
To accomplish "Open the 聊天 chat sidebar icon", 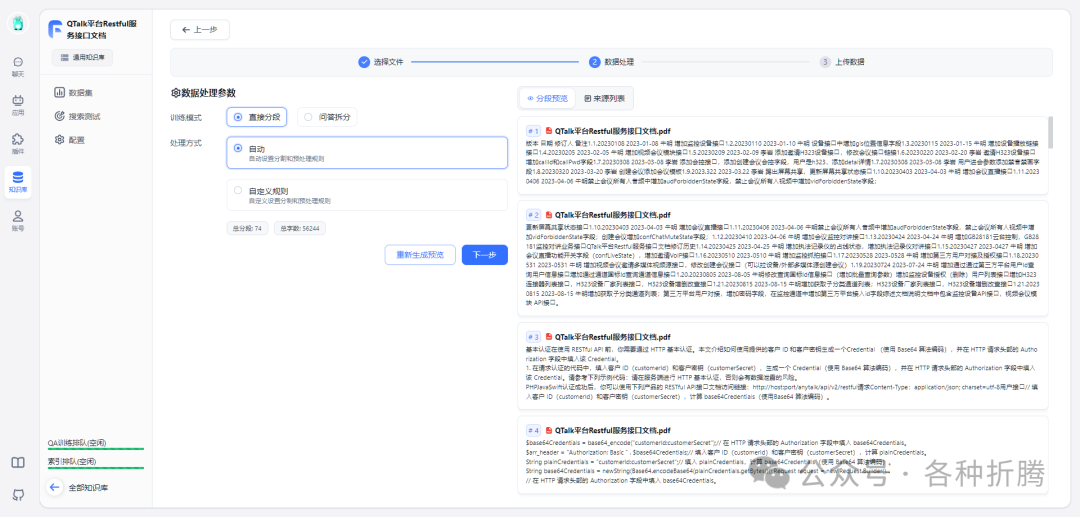I will click(x=18, y=66).
